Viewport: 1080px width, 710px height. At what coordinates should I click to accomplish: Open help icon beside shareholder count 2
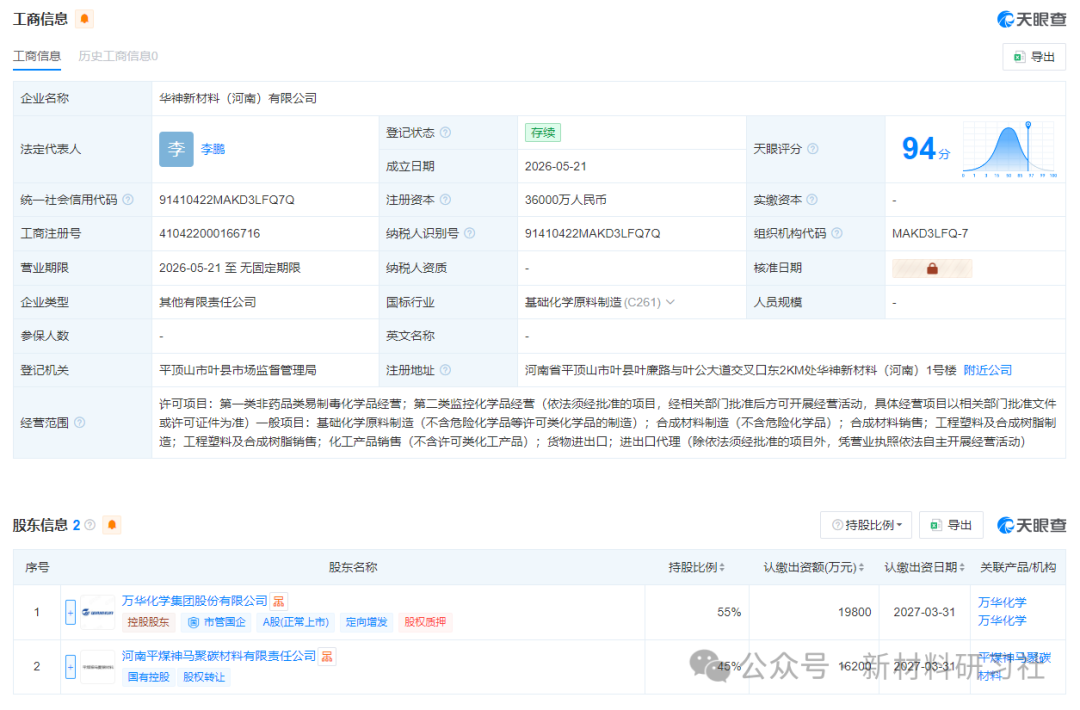[90, 525]
